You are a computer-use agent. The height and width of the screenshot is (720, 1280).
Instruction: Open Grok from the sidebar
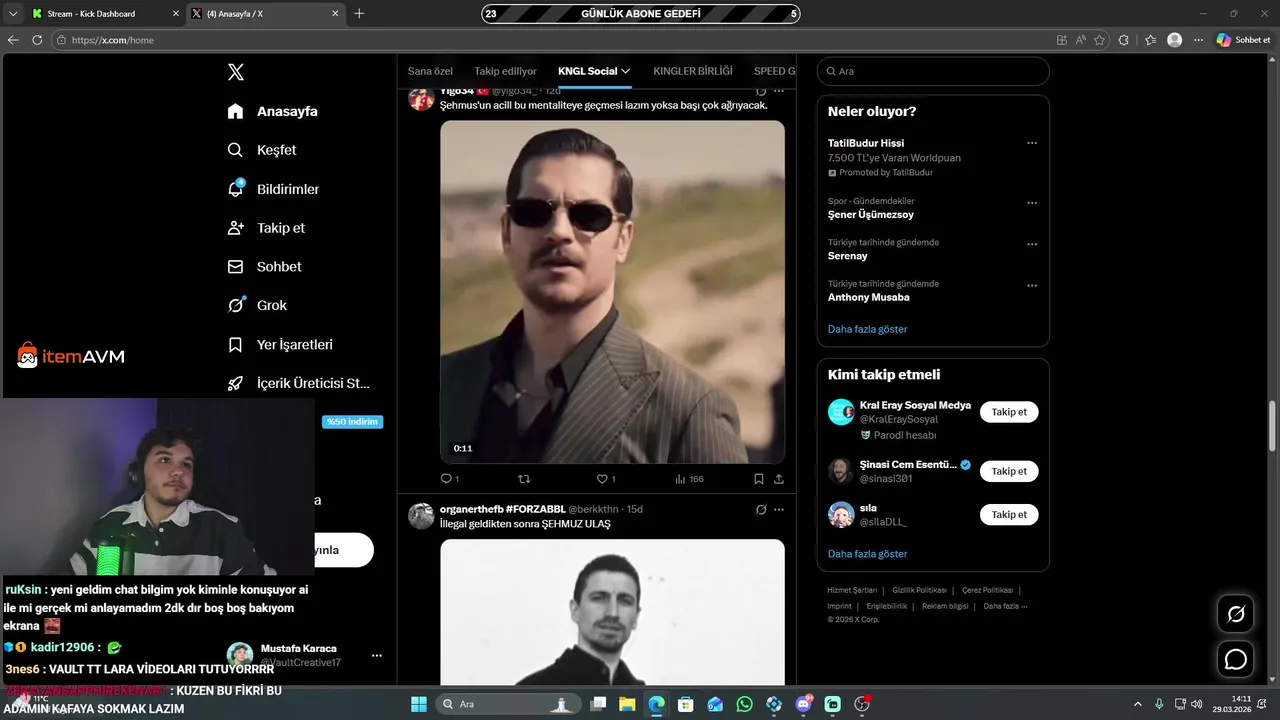click(x=257, y=305)
